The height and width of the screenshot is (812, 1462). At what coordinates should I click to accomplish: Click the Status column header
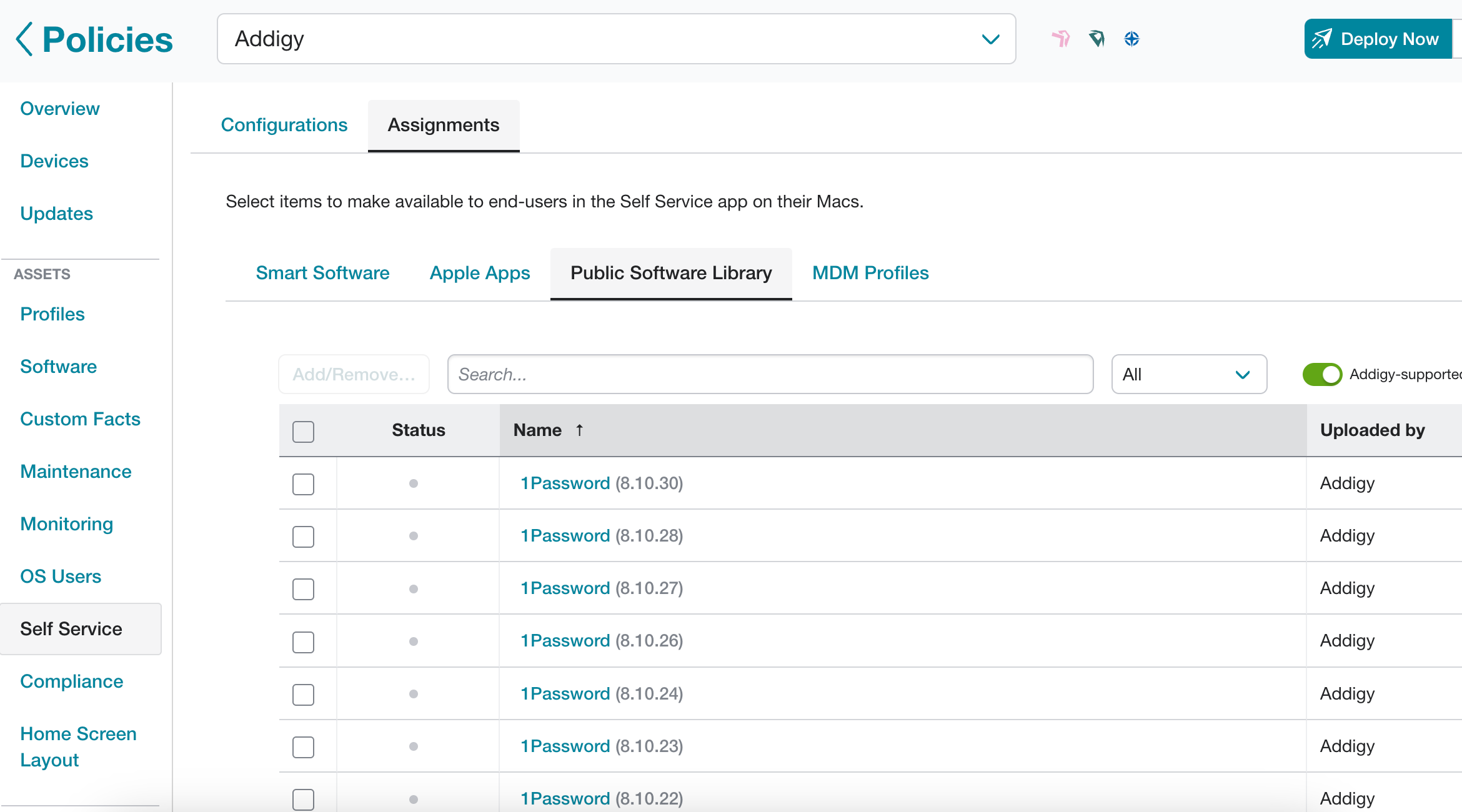point(419,430)
